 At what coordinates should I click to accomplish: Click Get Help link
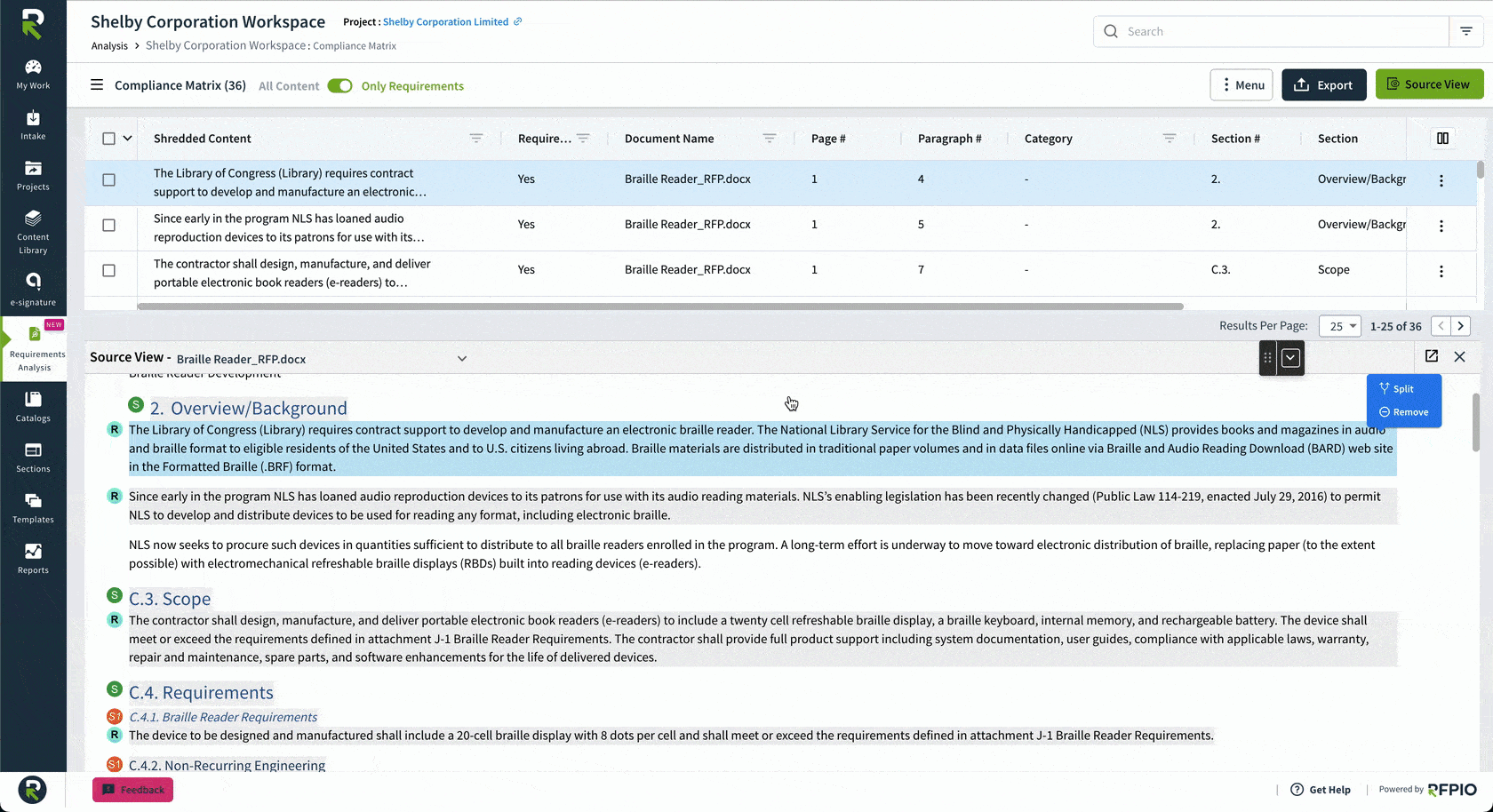(1321, 790)
